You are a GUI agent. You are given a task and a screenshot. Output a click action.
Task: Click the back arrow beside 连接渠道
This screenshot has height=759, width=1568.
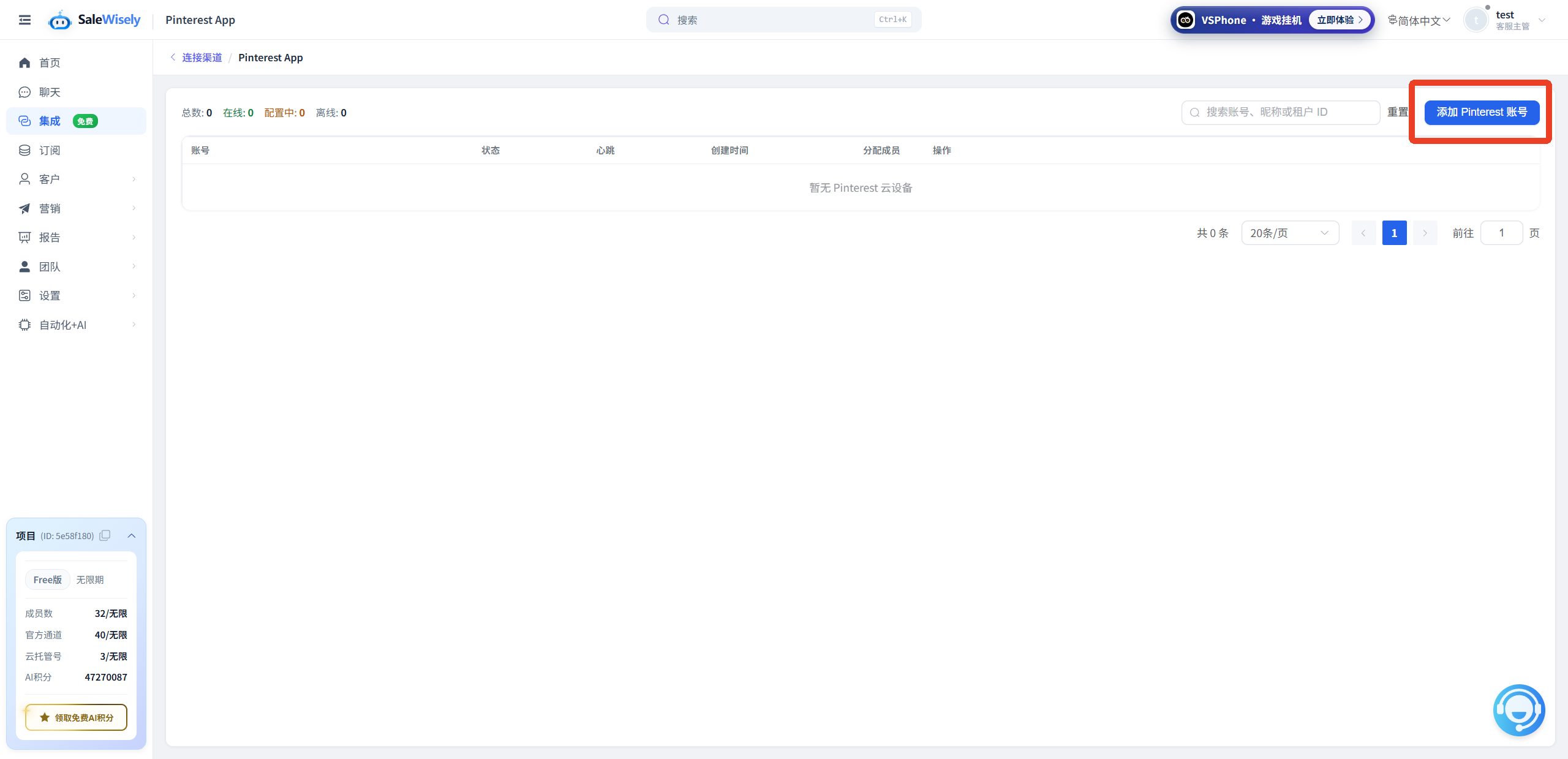coord(173,57)
